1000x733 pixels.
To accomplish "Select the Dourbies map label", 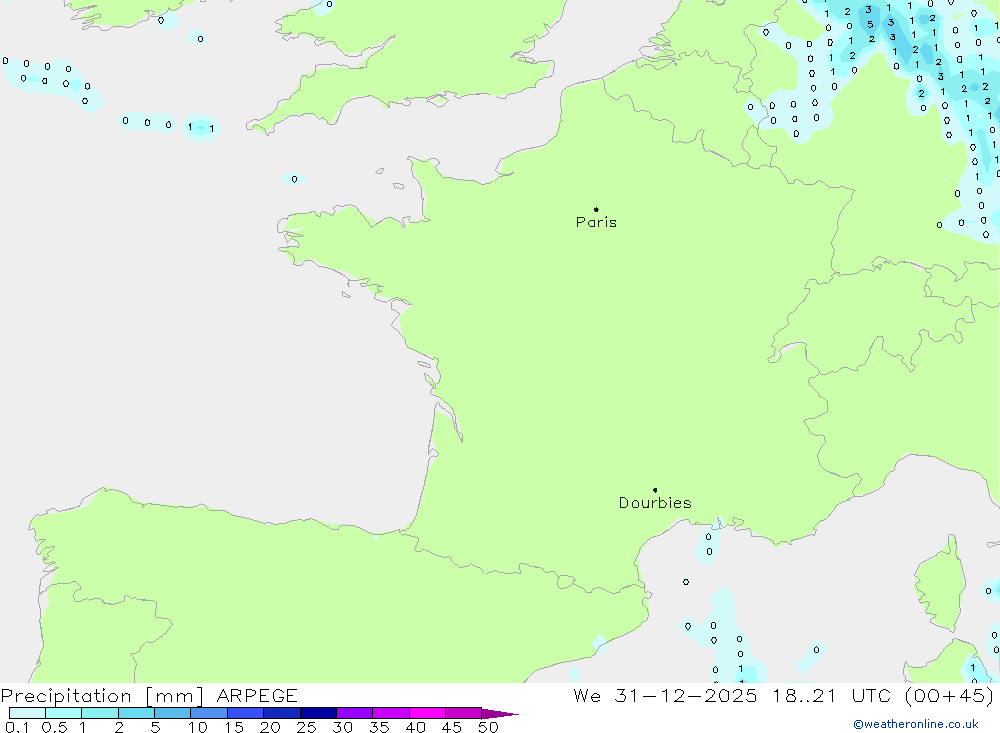I will tap(655, 503).
